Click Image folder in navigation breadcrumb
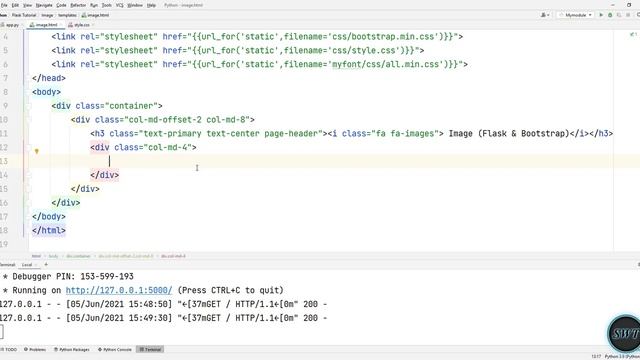 (x=47, y=15)
